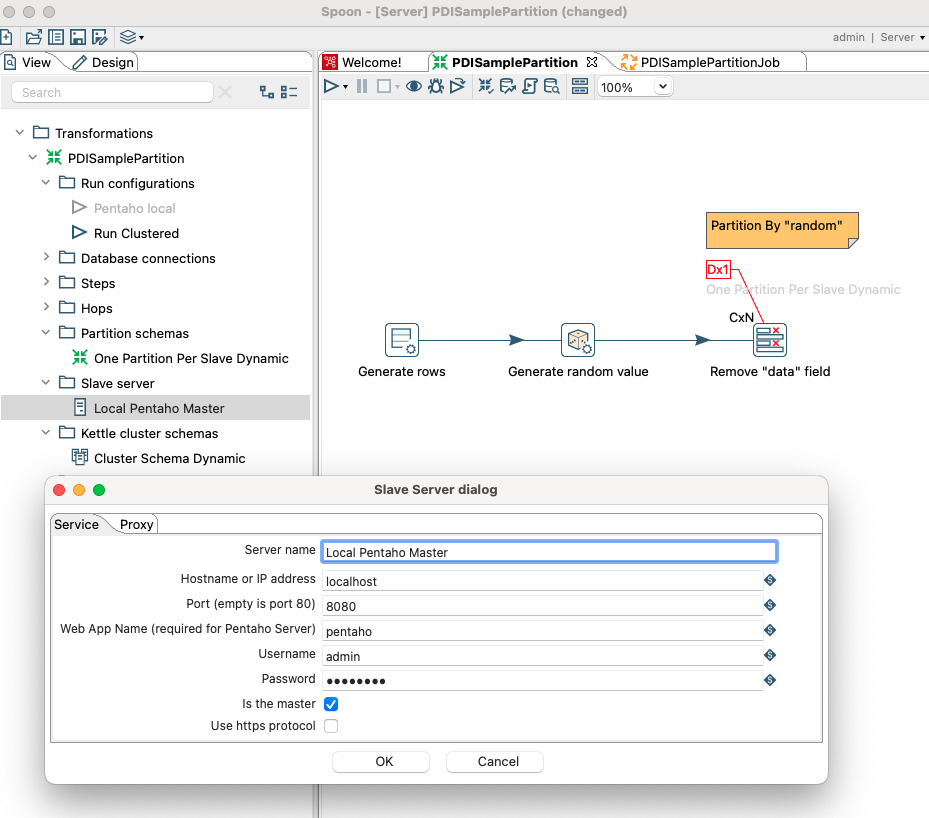Switch to the Proxy tab
The width and height of the screenshot is (929, 818).
(x=136, y=524)
